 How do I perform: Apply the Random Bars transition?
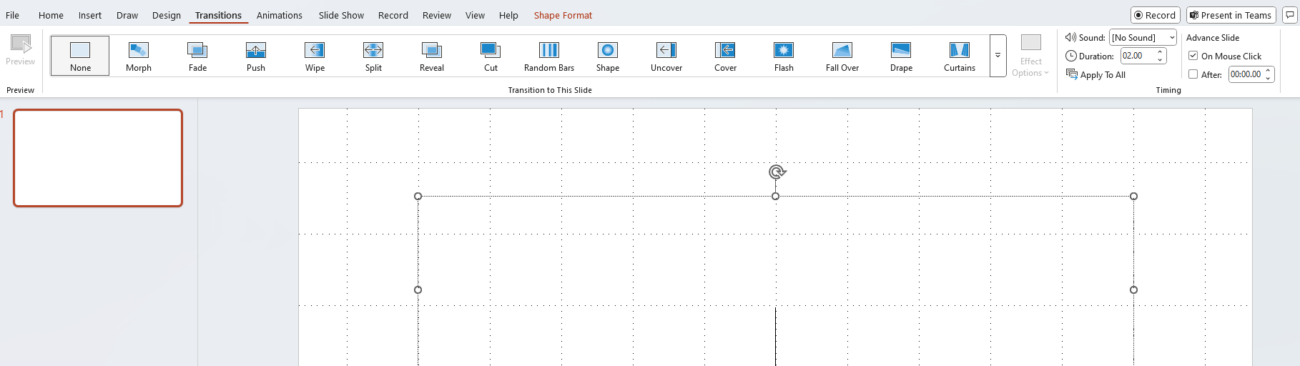(549, 56)
